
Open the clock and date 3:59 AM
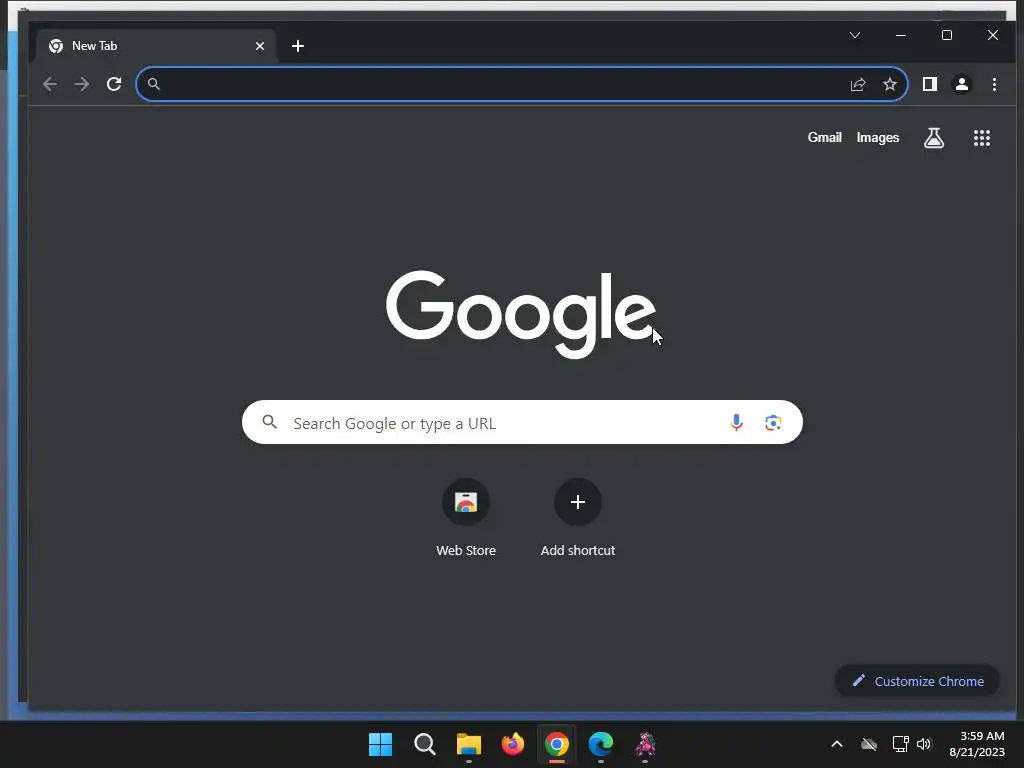point(976,744)
